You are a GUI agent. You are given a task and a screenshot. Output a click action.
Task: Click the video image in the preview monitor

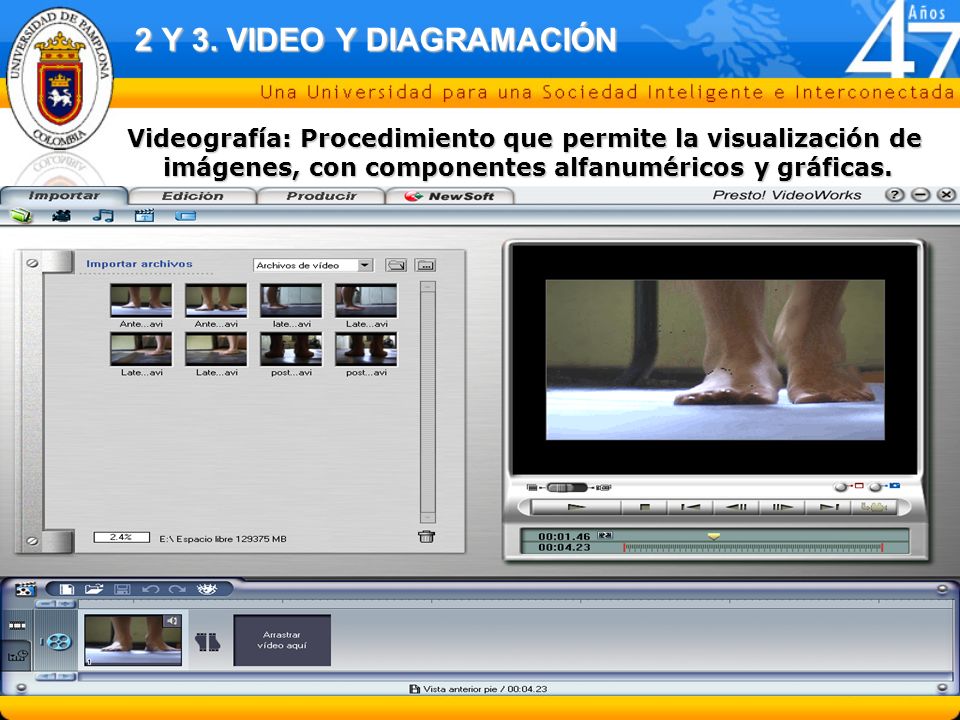[715, 359]
